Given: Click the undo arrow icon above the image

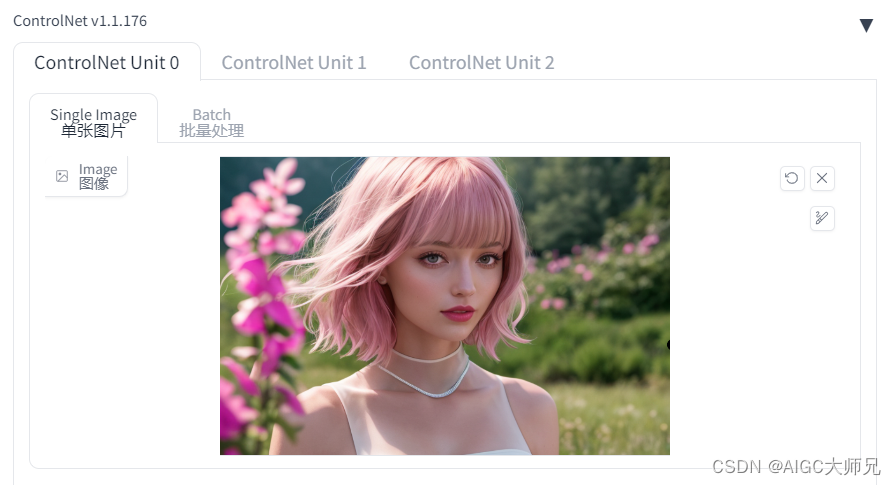Looking at the screenshot, I should [792, 178].
